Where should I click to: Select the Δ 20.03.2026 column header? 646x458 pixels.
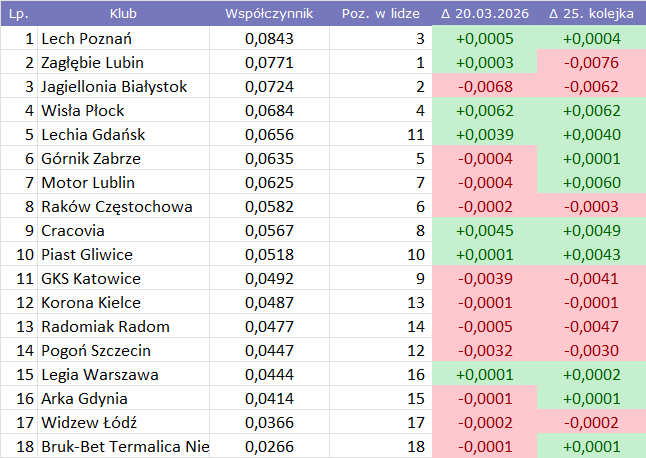coord(485,15)
